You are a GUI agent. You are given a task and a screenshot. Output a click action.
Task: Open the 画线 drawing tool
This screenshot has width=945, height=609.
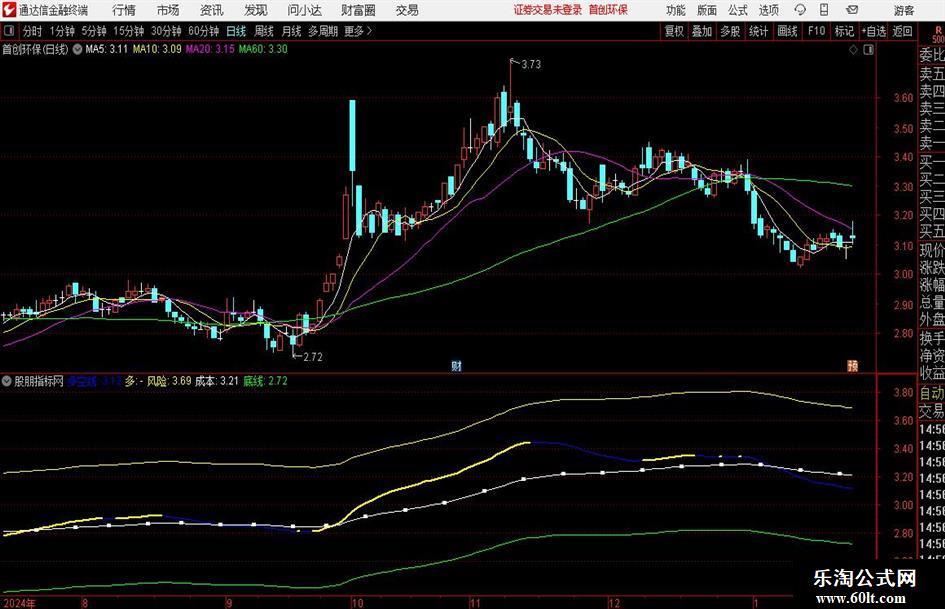[787, 31]
